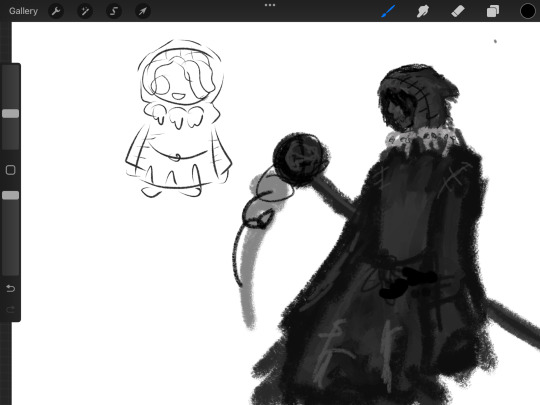Open the Adjustments magic wand menu
540x405 pixels.
point(85,11)
